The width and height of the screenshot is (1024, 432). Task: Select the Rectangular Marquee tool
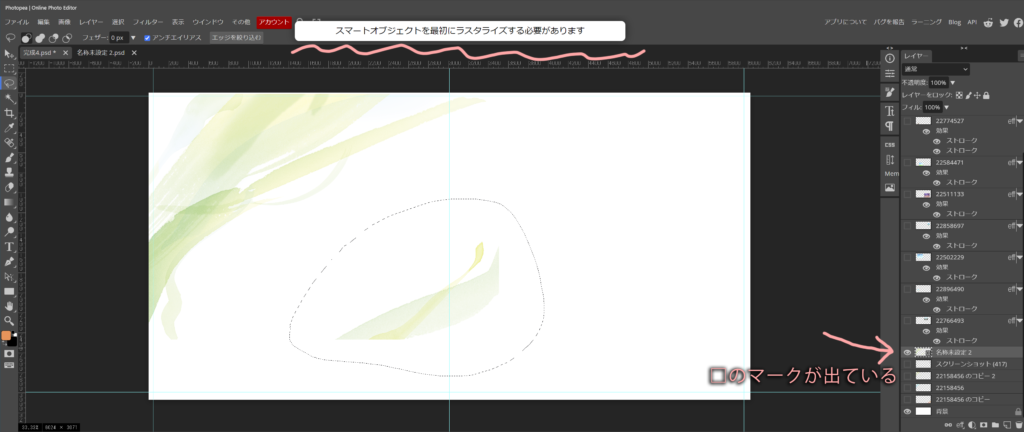pos(9,68)
